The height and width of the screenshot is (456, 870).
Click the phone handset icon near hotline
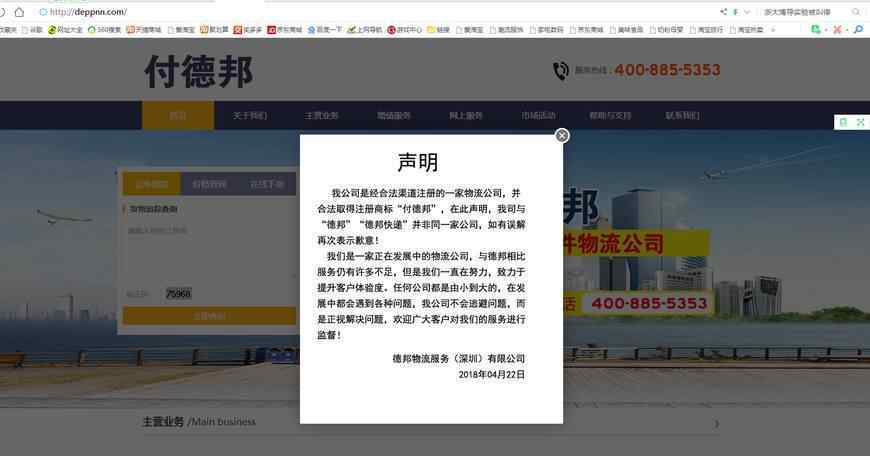coord(560,70)
